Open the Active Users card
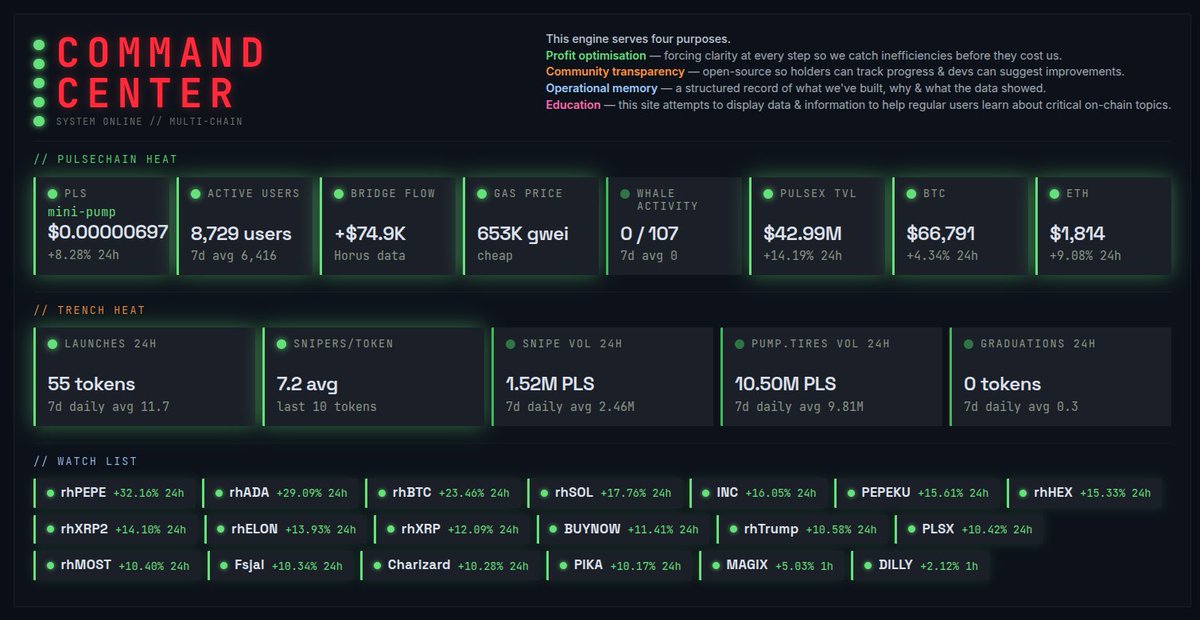 pyautogui.click(x=244, y=227)
